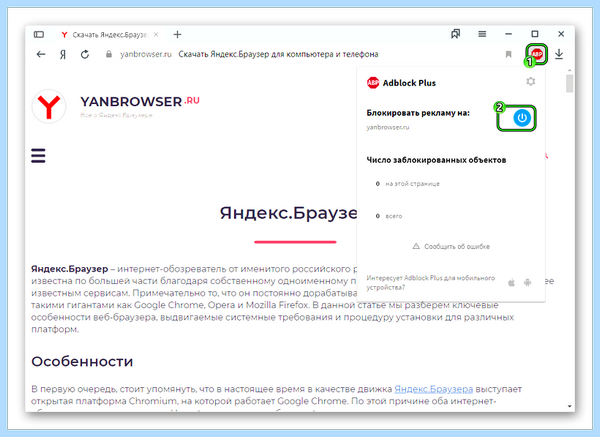Viewport: 600px width, 437px height.
Task: Click 'Число заблокированных объектов' heading
Action: [436, 160]
